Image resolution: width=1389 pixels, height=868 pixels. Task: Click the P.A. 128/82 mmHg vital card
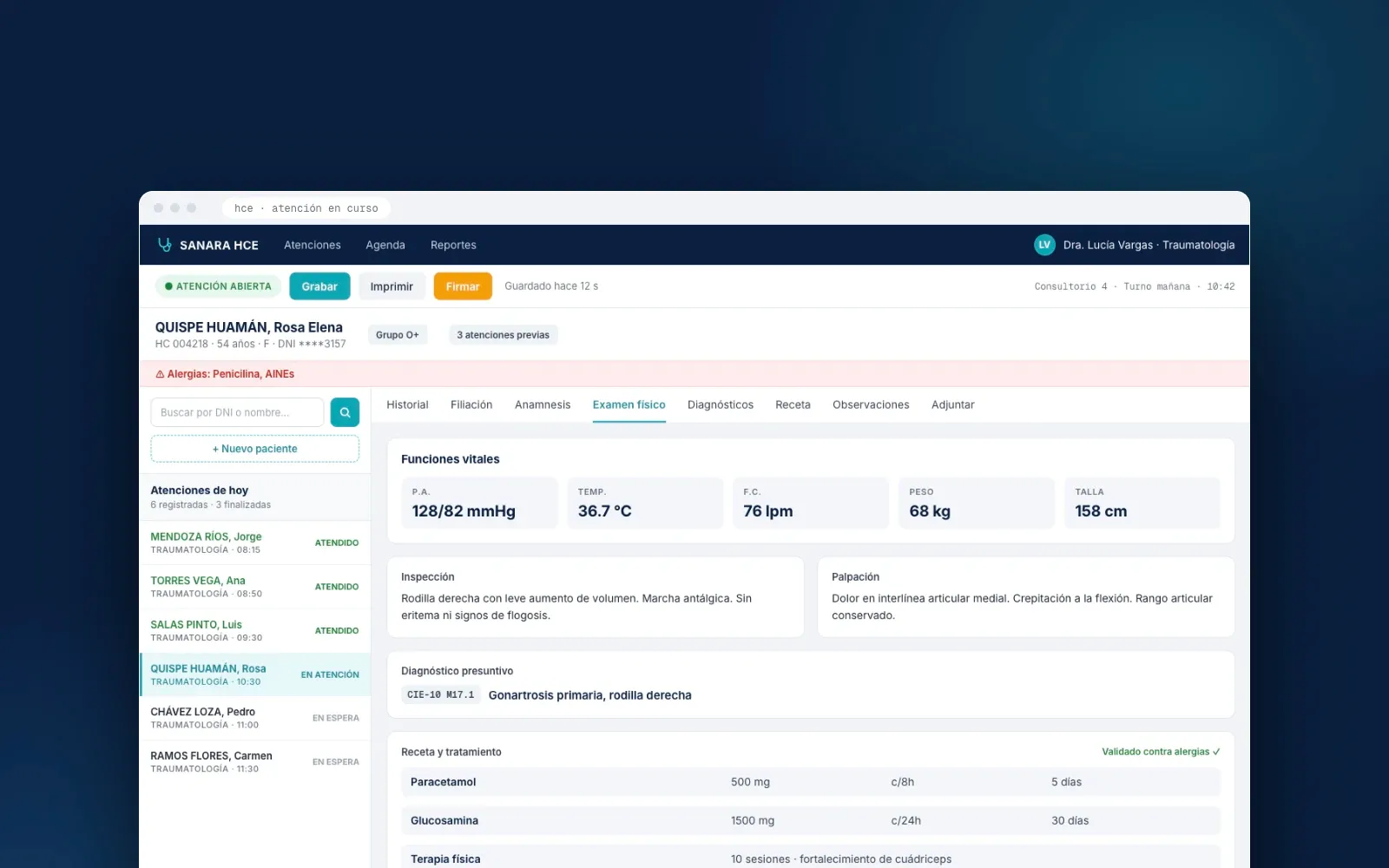click(x=479, y=503)
